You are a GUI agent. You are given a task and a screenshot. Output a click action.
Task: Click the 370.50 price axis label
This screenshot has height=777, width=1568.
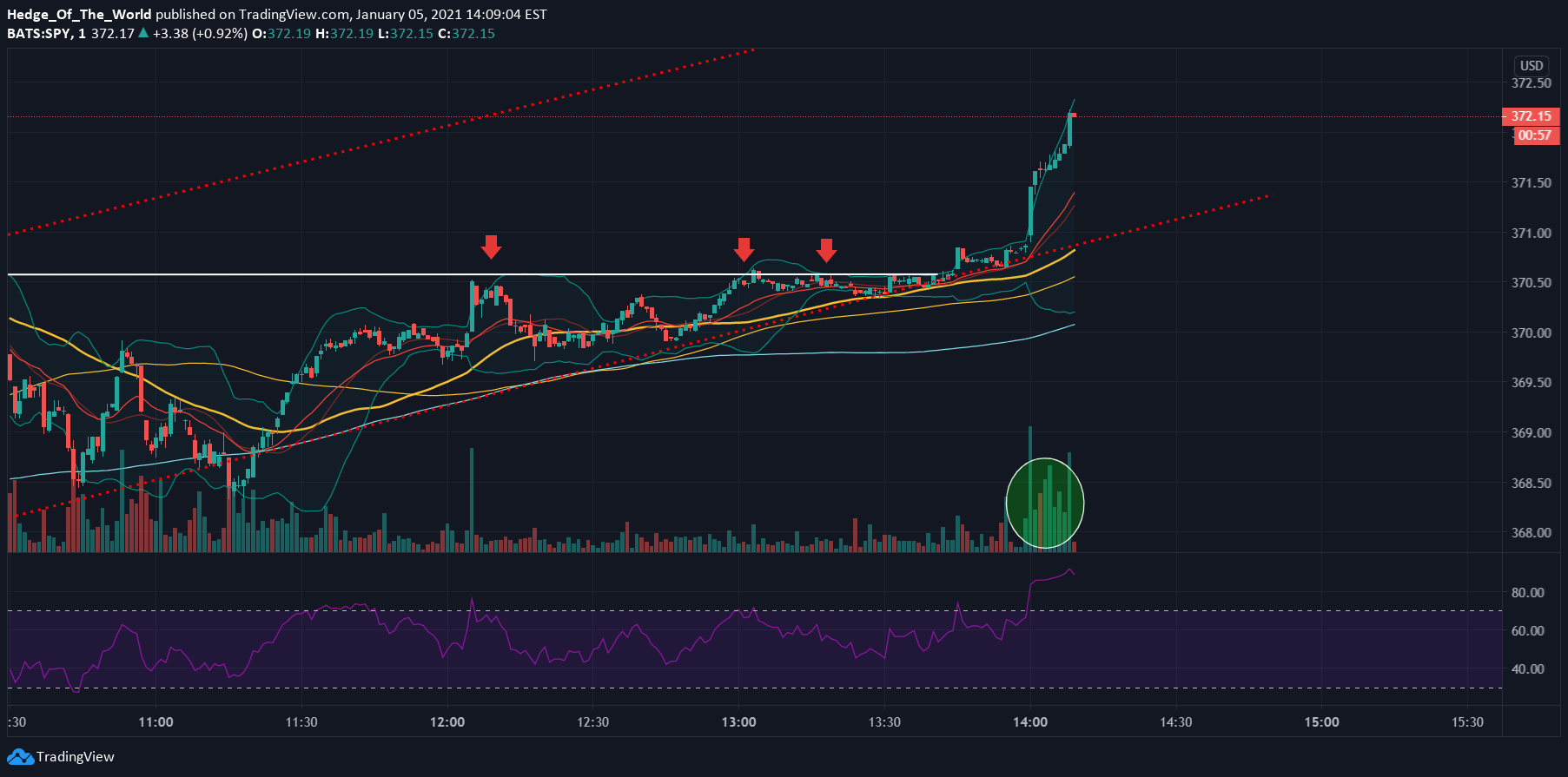[x=1531, y=283]
